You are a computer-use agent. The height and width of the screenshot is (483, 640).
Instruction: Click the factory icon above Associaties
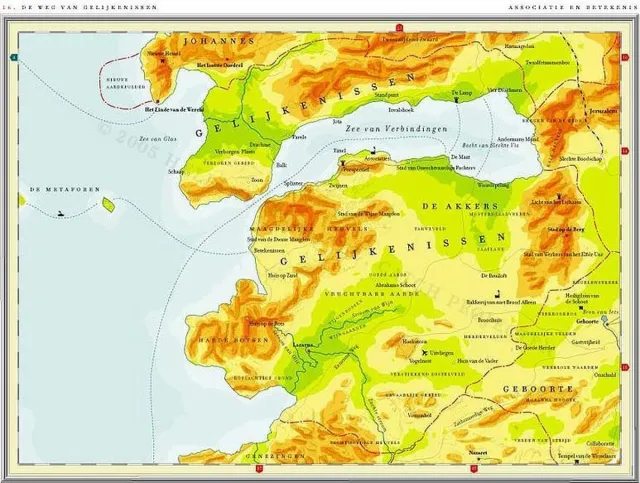374,150
